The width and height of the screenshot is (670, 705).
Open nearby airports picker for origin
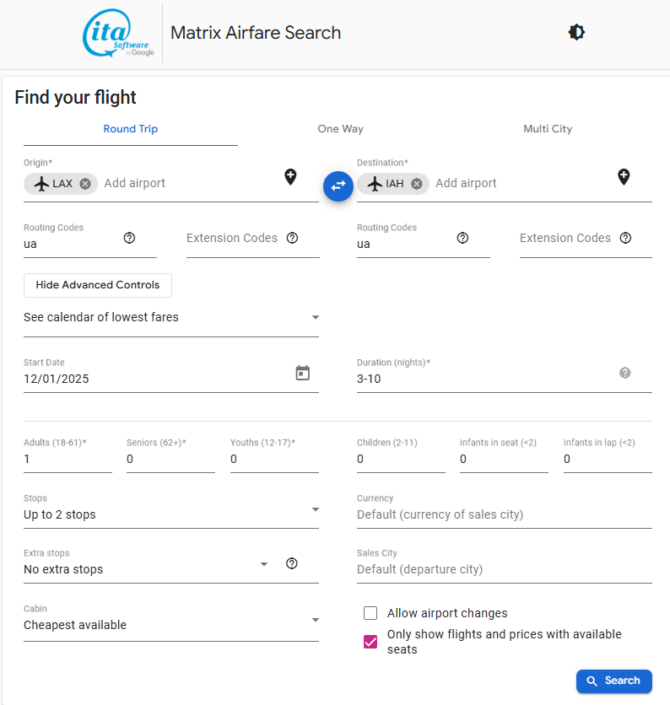290,177
